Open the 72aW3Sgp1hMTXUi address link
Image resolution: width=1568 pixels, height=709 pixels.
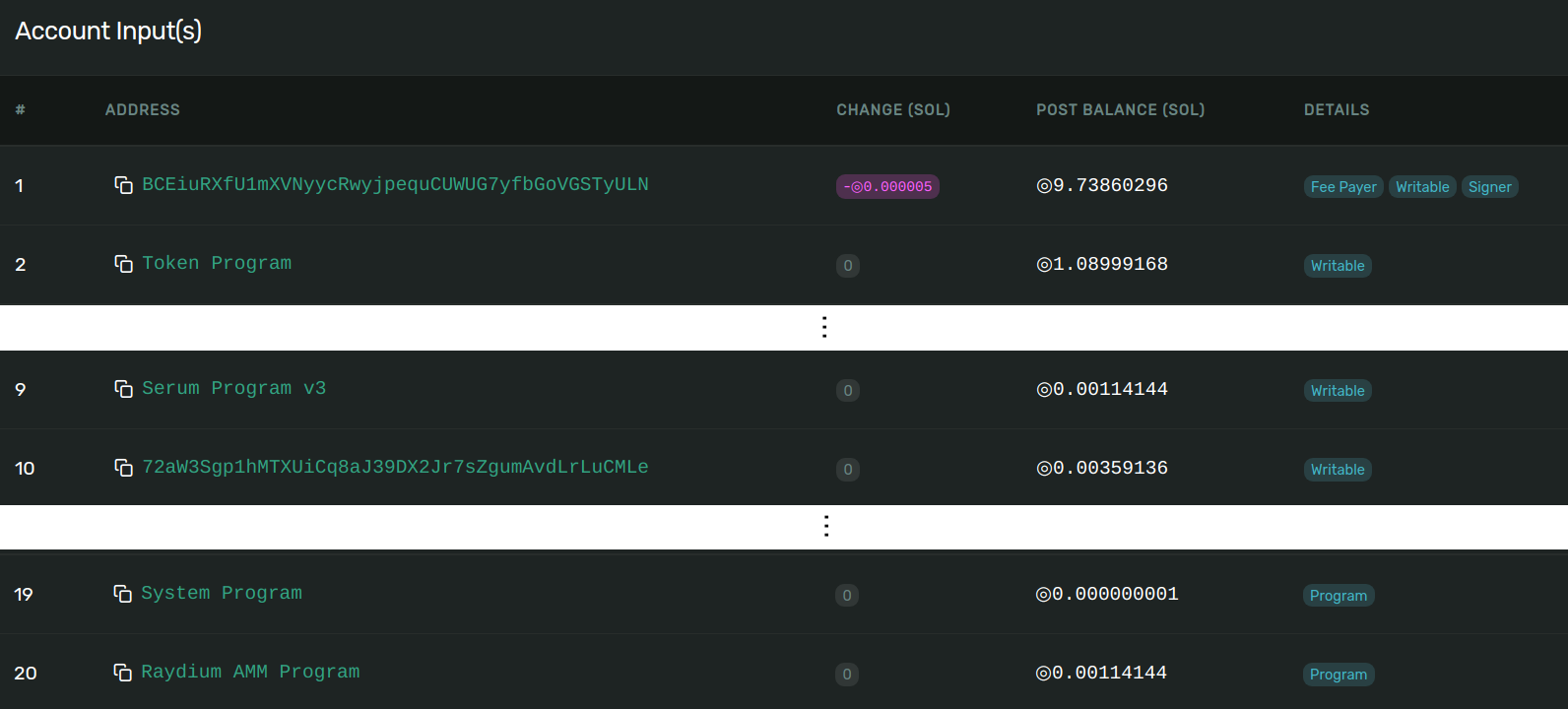pyautogui.click(x=395, y=468)
